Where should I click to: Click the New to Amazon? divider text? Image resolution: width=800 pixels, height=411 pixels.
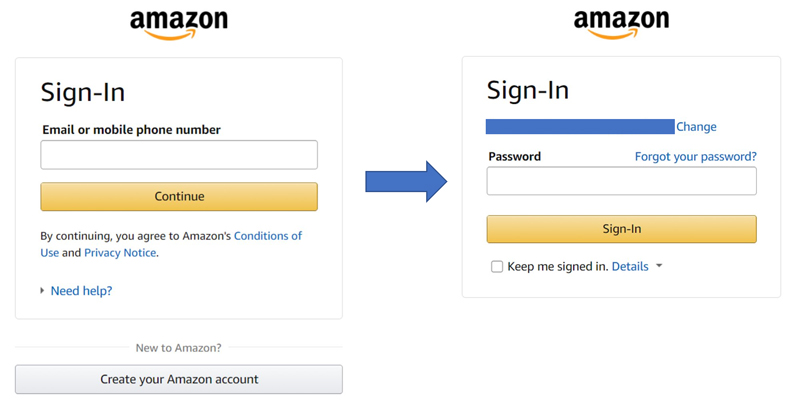[x=179, y=348]
